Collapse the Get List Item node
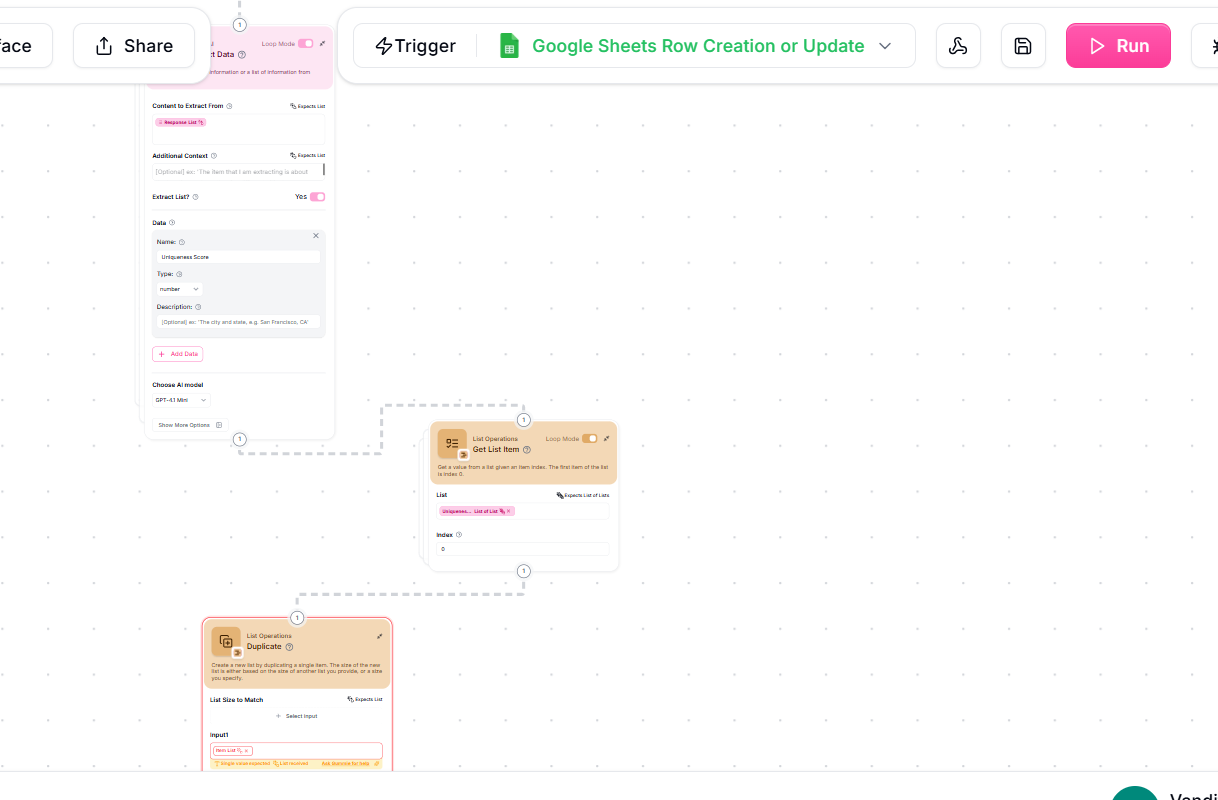Screen dimensions: 1218x800 coord(606,438)
